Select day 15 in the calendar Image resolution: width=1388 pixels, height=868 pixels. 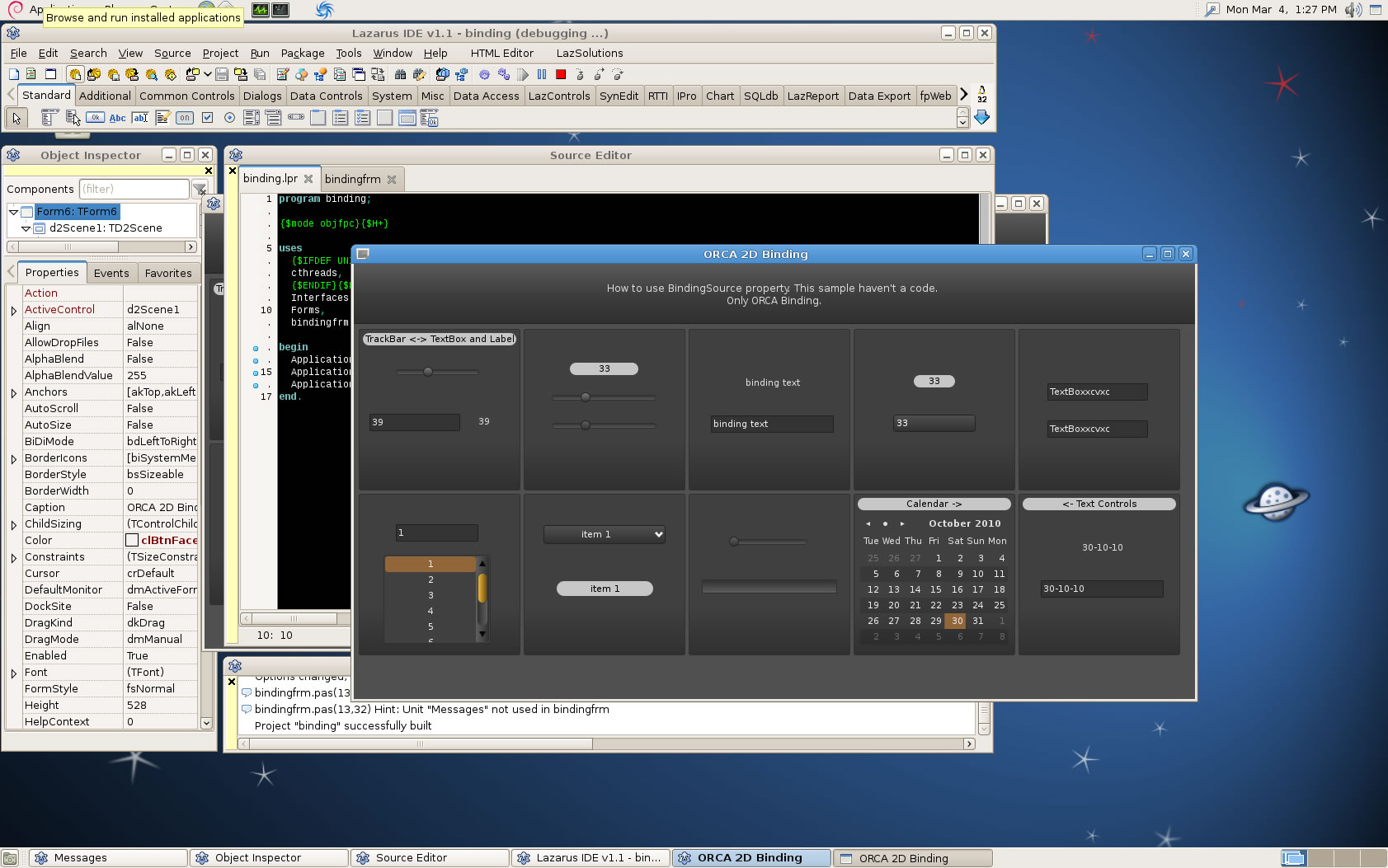(935, 589)
